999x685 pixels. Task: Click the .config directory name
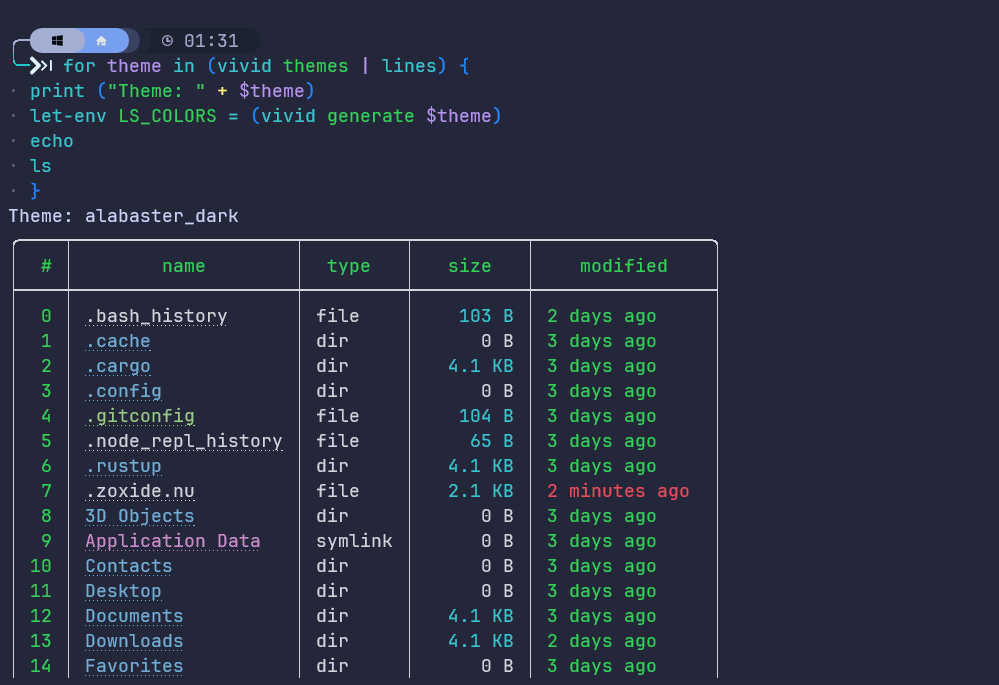click(x=124, y=391)
